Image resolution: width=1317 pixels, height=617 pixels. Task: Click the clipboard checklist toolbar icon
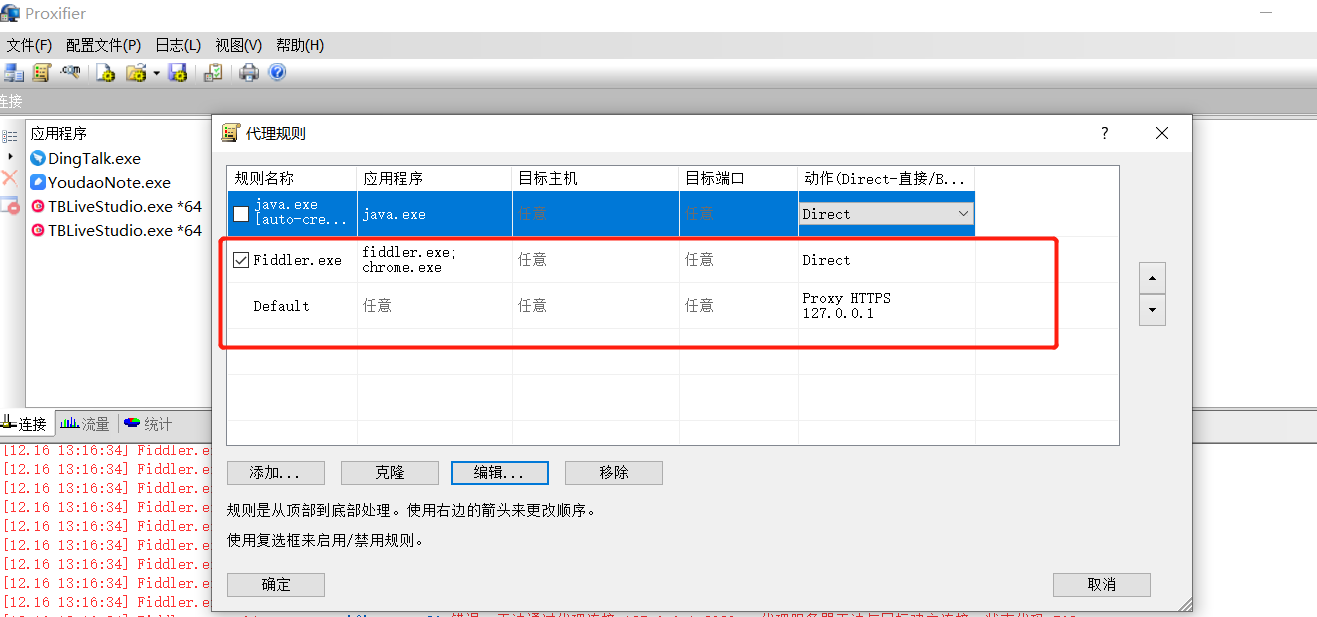coord(213,72)
